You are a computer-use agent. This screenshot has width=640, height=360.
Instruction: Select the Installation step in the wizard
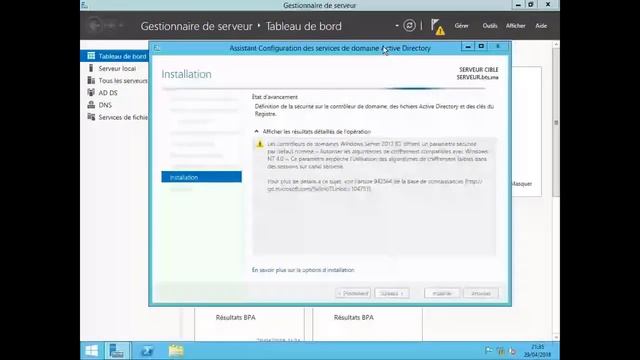pos(201,177)
